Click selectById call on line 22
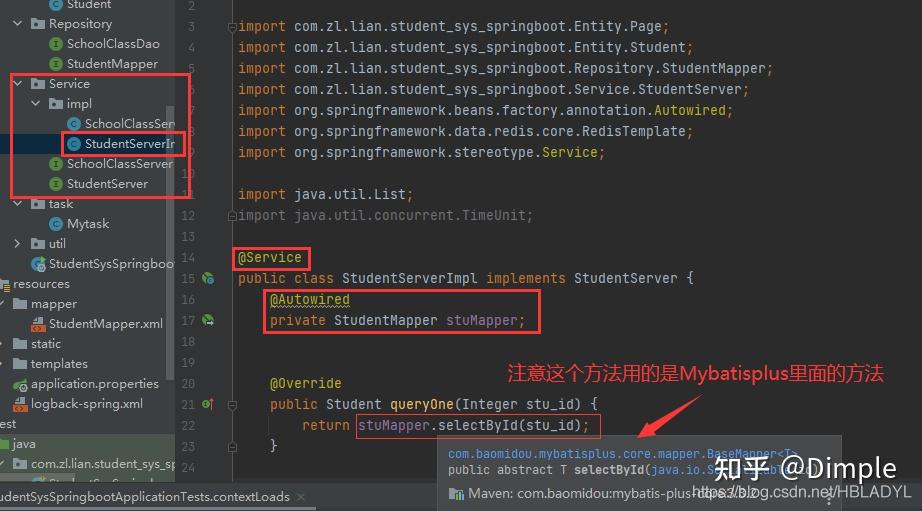922x511 pixels. coord(477,425)
